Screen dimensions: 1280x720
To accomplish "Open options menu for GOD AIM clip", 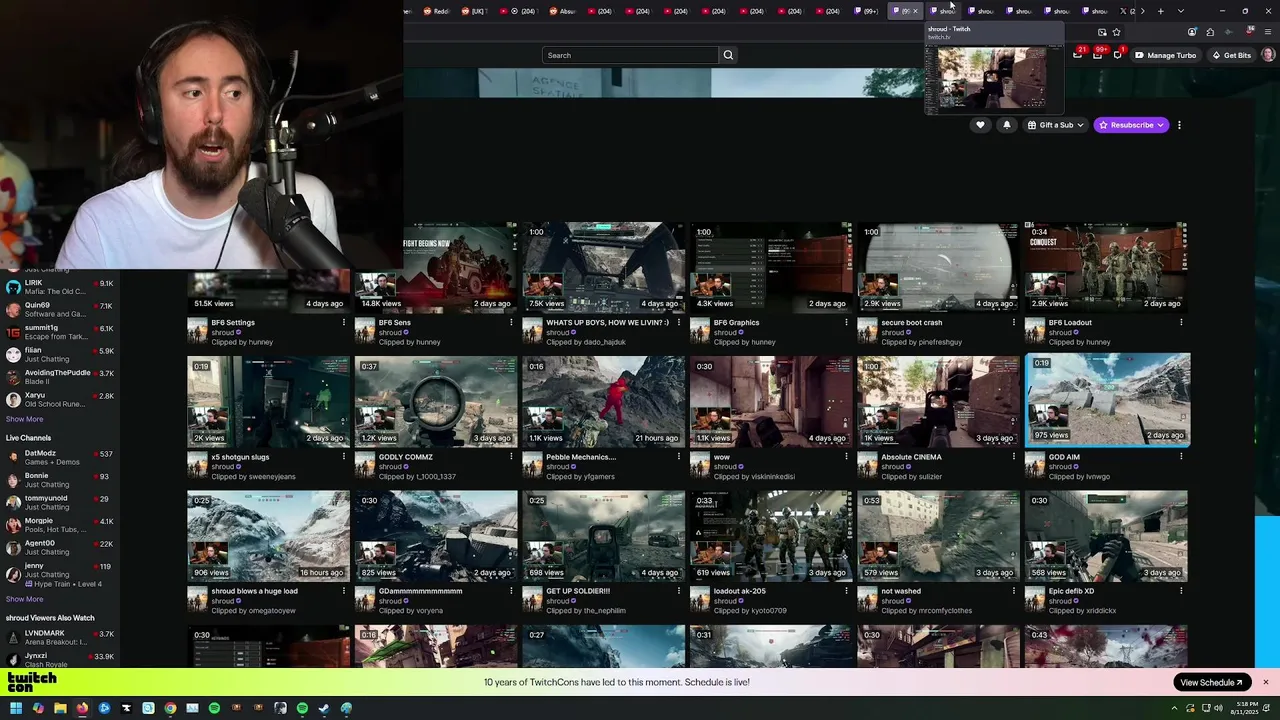I will [1181, 457].
